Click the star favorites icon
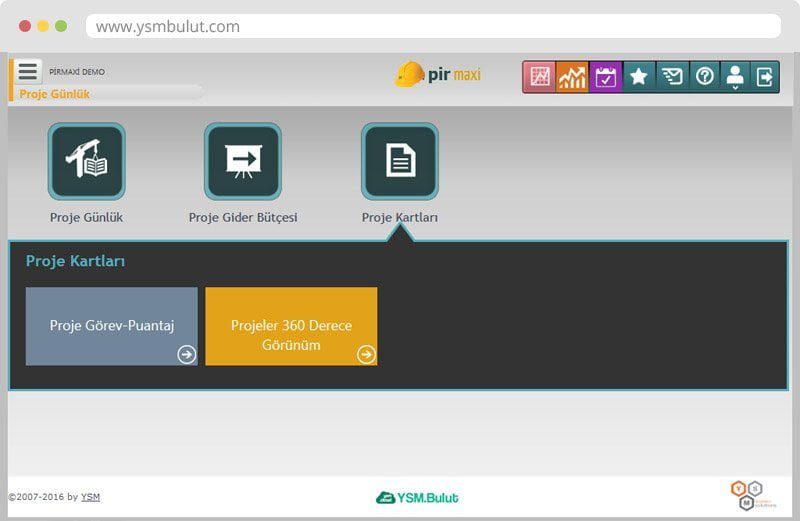 639,77
